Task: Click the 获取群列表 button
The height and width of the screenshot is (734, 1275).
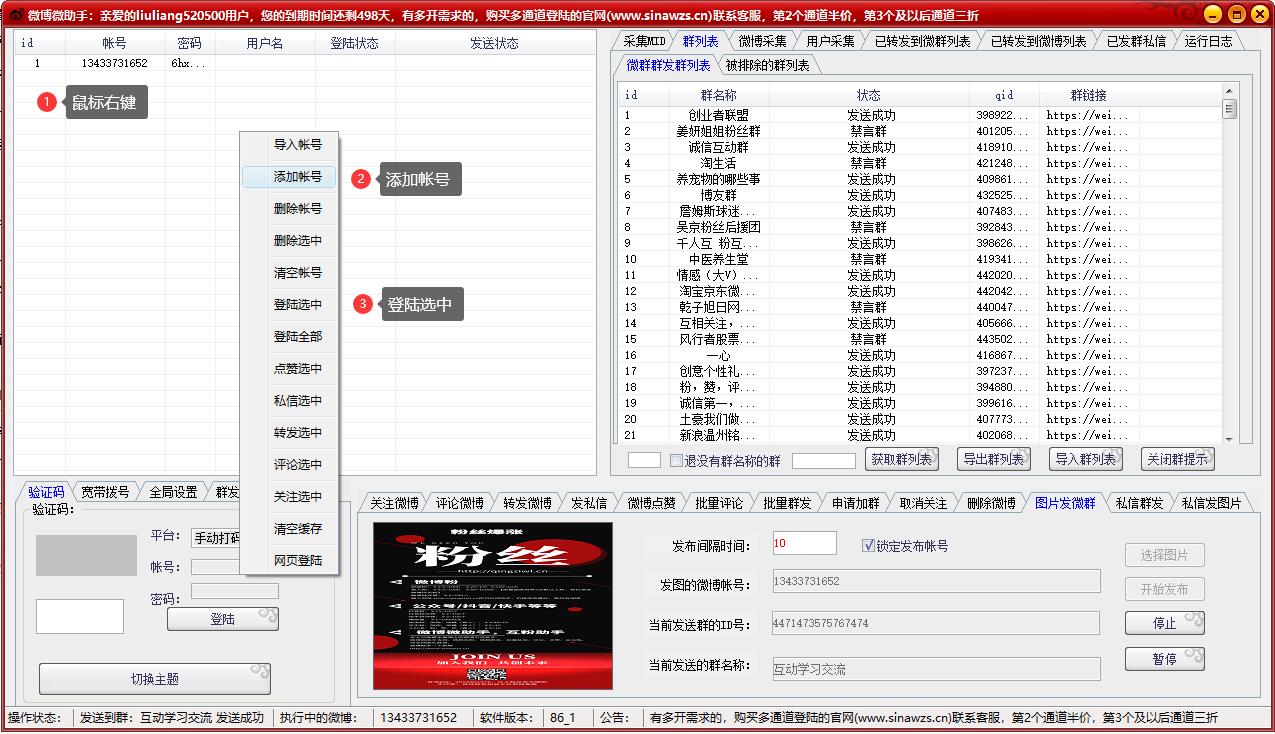Action: tap(901, 459)
